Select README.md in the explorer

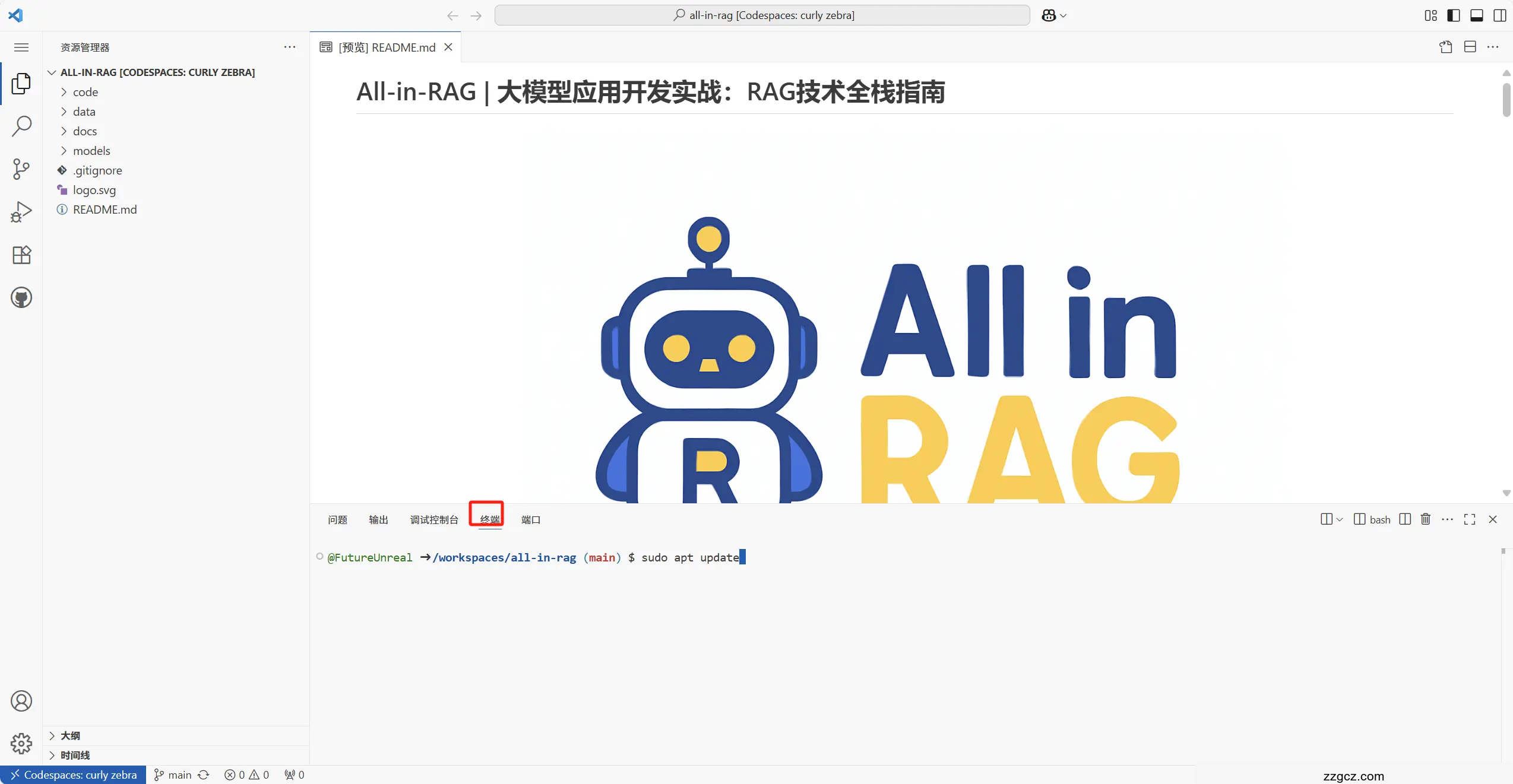point(105,210)
